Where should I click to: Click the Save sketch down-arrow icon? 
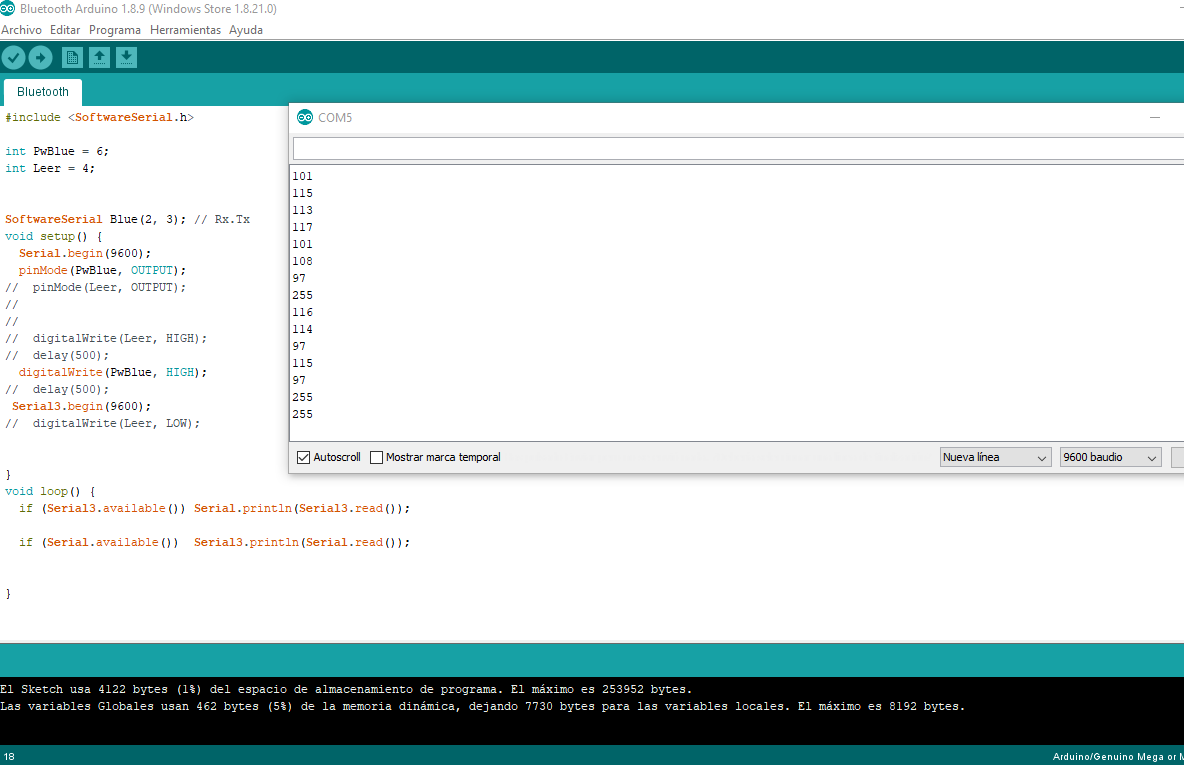coord(127,57)
